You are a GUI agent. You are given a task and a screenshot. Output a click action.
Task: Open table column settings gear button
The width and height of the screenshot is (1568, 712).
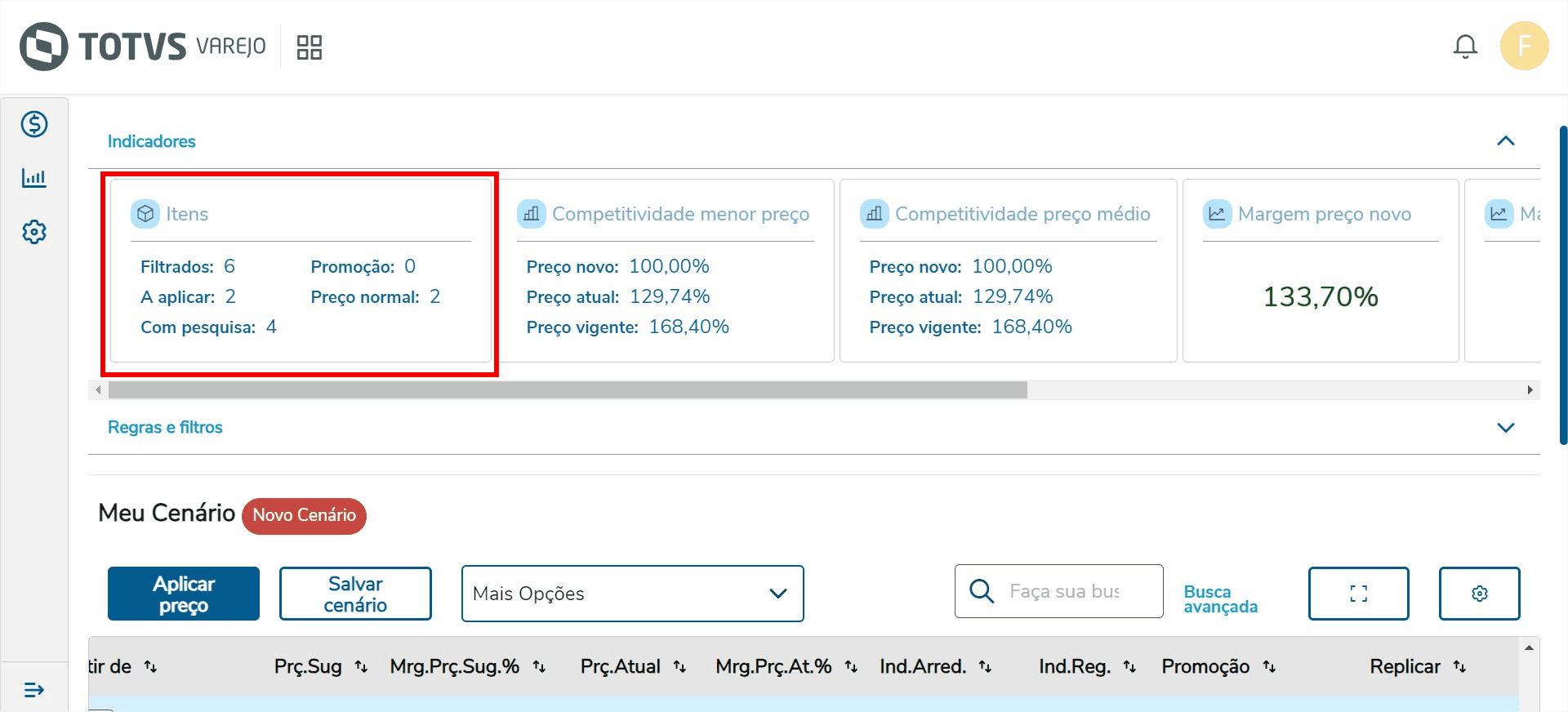point(1479,594)
